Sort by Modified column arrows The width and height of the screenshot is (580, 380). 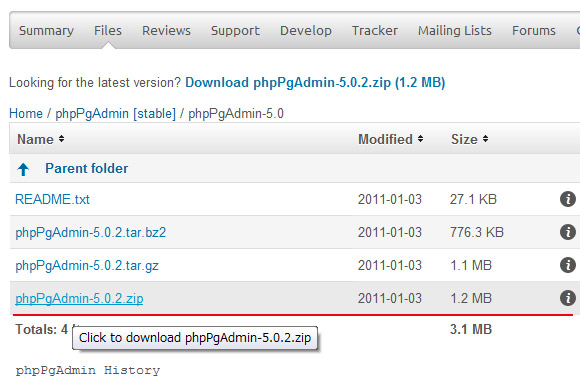click(x=420, y=139)
